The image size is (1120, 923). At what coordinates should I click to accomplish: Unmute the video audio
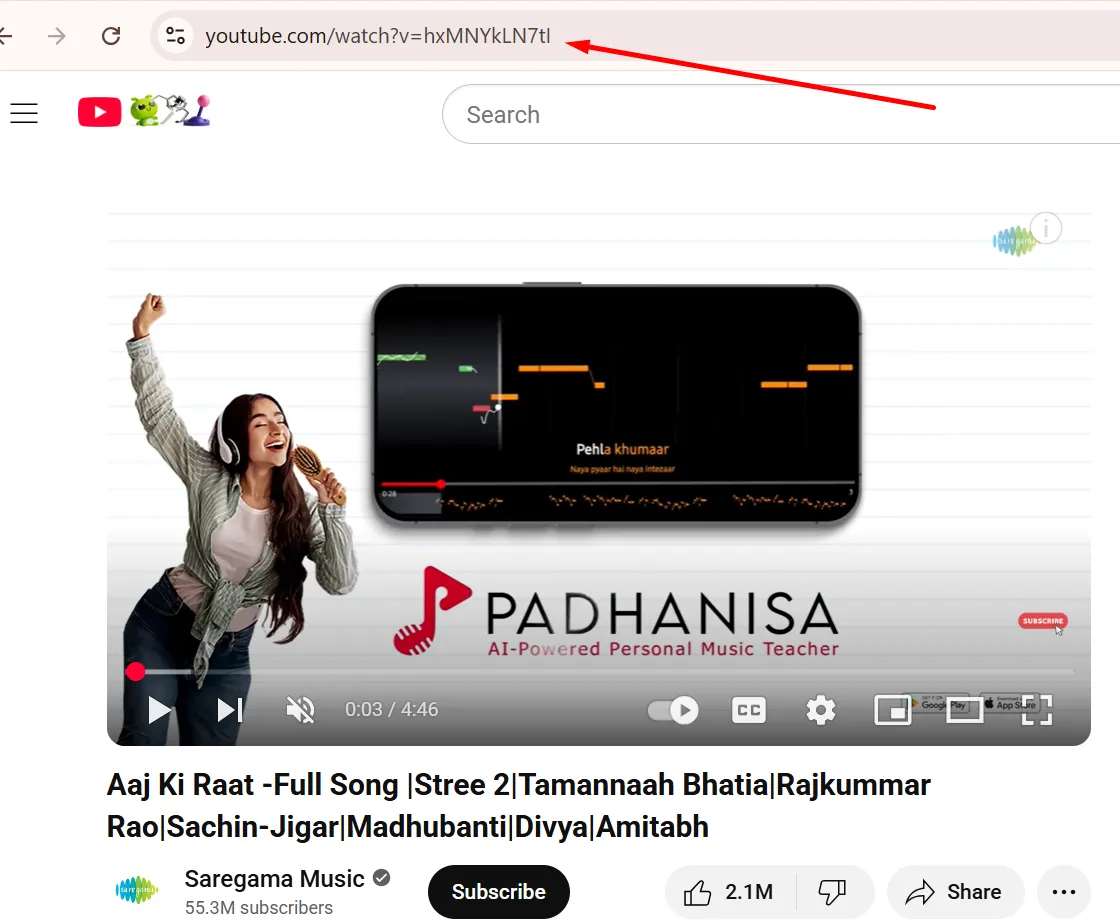[301, 710]
